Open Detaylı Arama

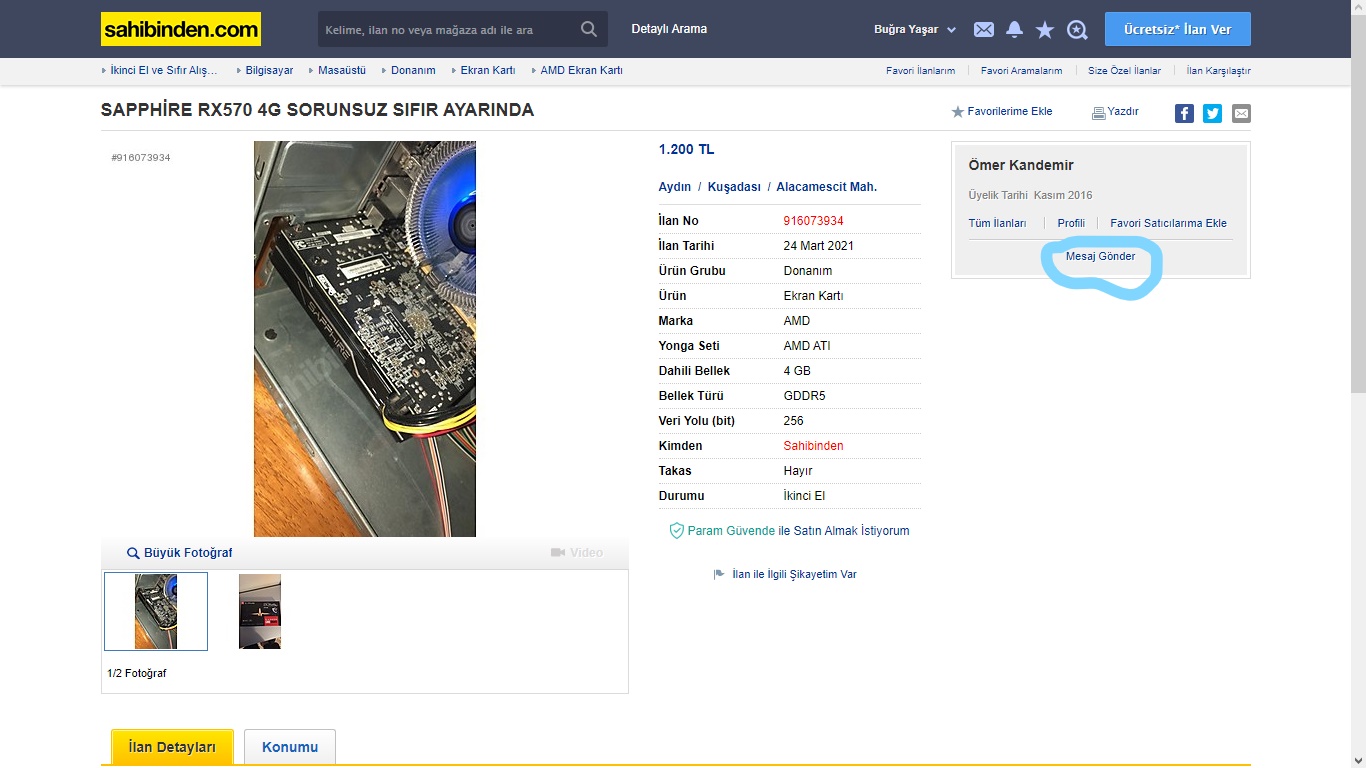tap(669, 29)
